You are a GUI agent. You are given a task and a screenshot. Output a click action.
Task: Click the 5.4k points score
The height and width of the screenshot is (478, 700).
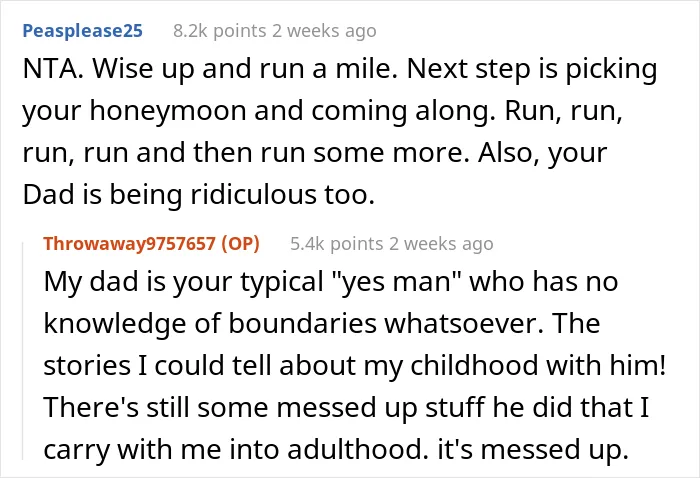[x=337, y=244]
